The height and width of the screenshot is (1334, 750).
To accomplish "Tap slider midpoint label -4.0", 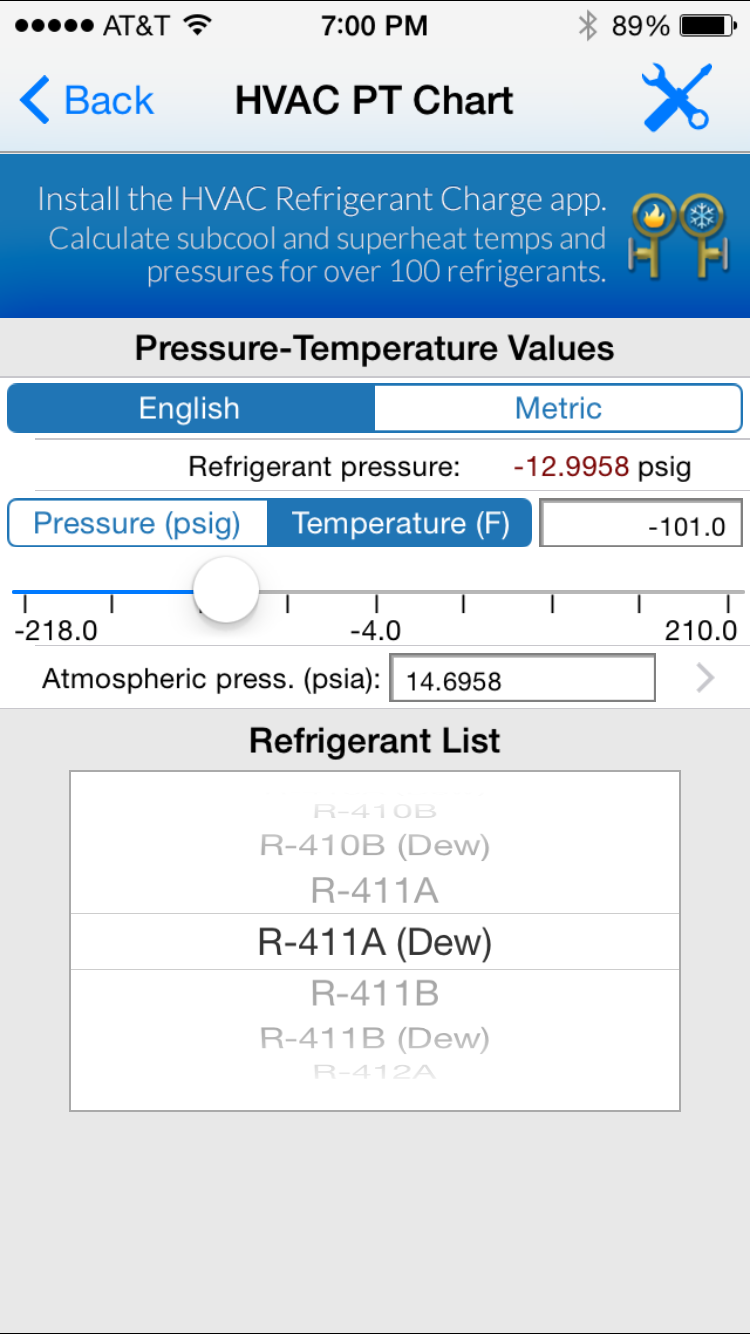I will 375,630.
